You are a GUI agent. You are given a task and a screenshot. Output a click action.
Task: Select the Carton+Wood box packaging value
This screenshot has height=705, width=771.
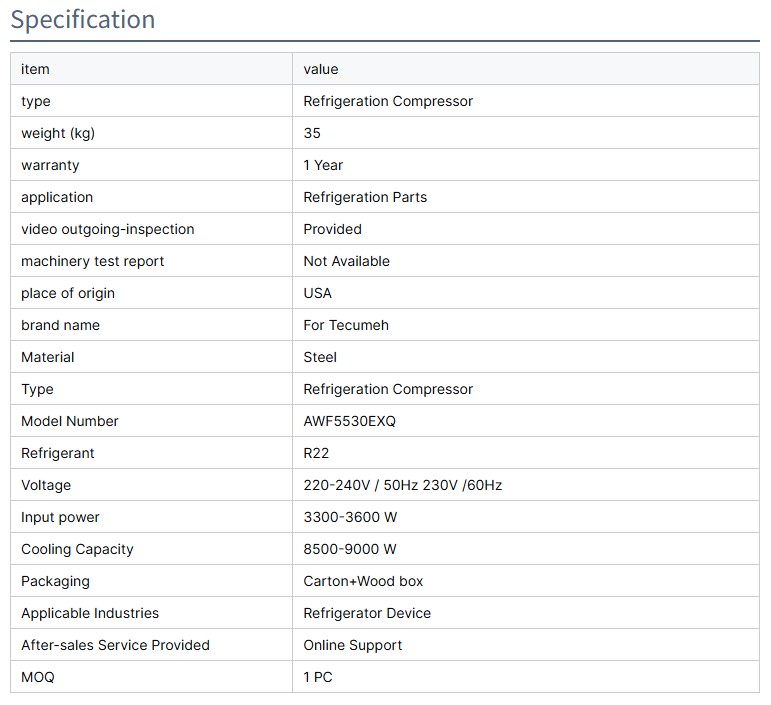click(363, 581)
